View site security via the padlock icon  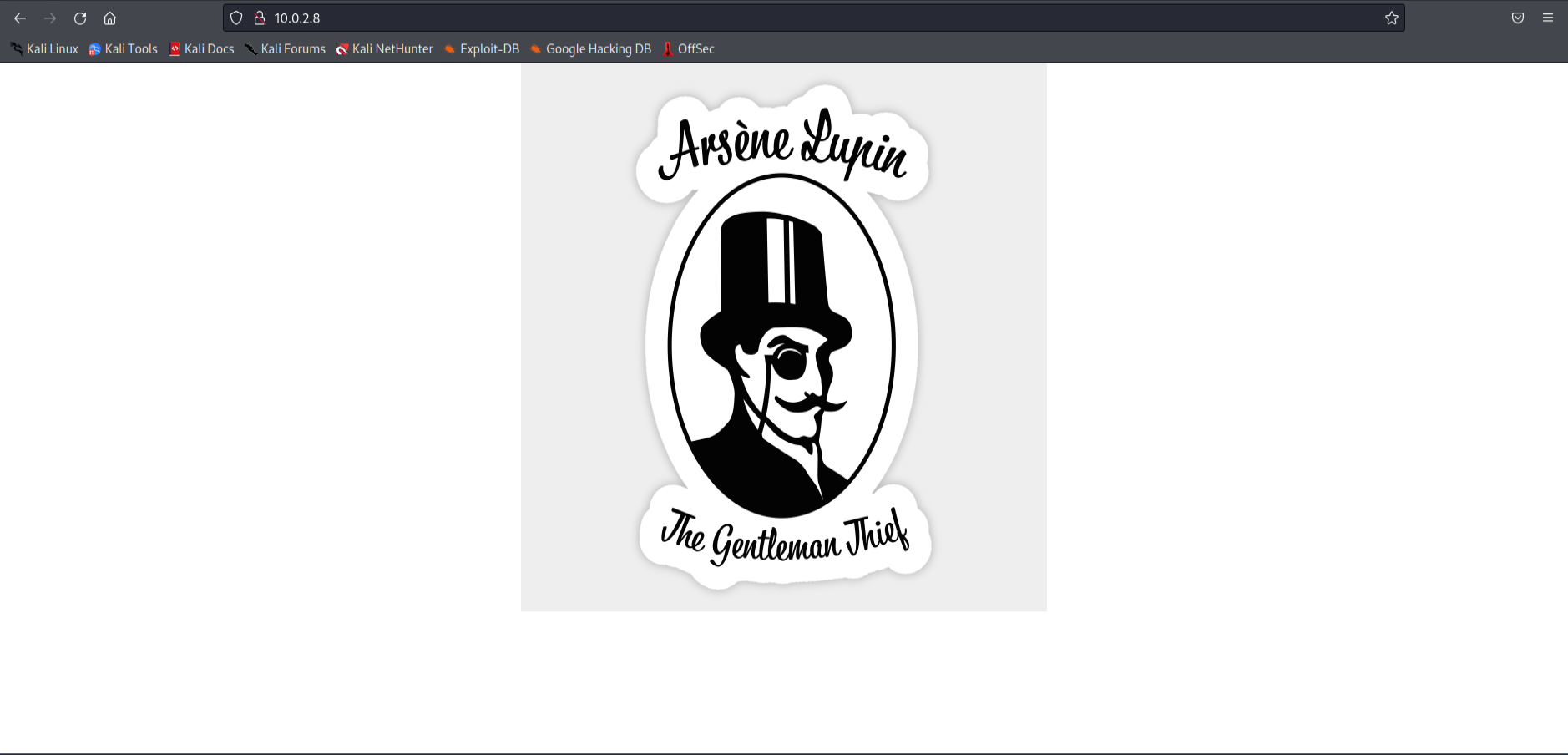point(260,18)
